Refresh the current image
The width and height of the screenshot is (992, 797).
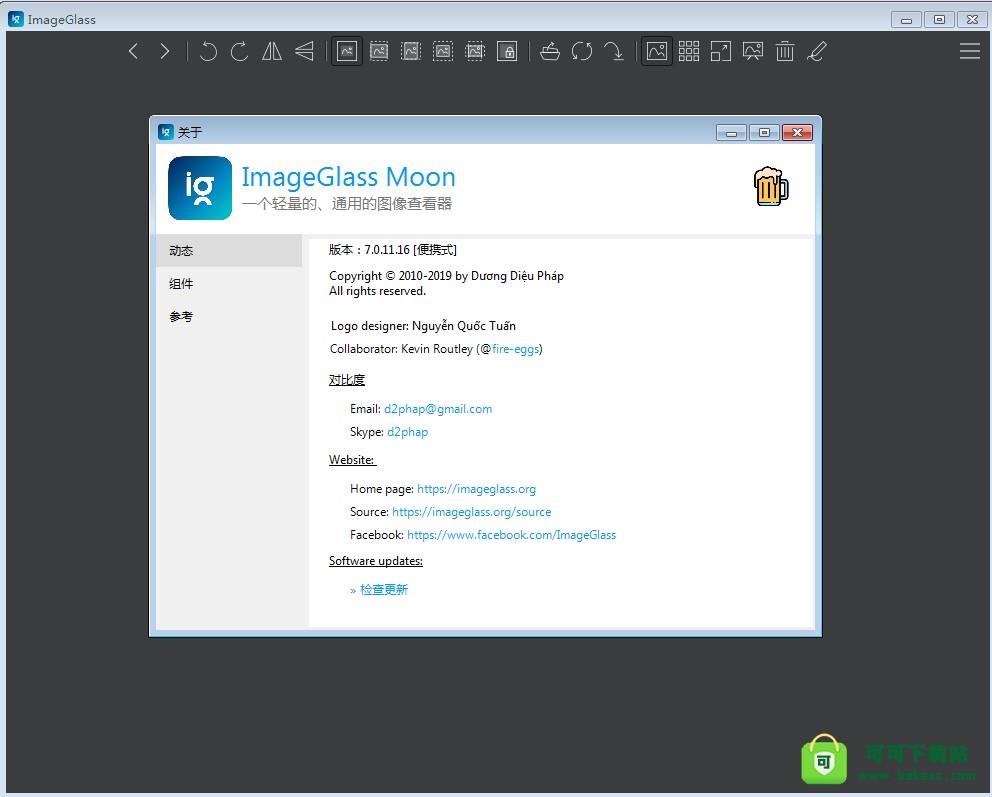pos(582,51)
